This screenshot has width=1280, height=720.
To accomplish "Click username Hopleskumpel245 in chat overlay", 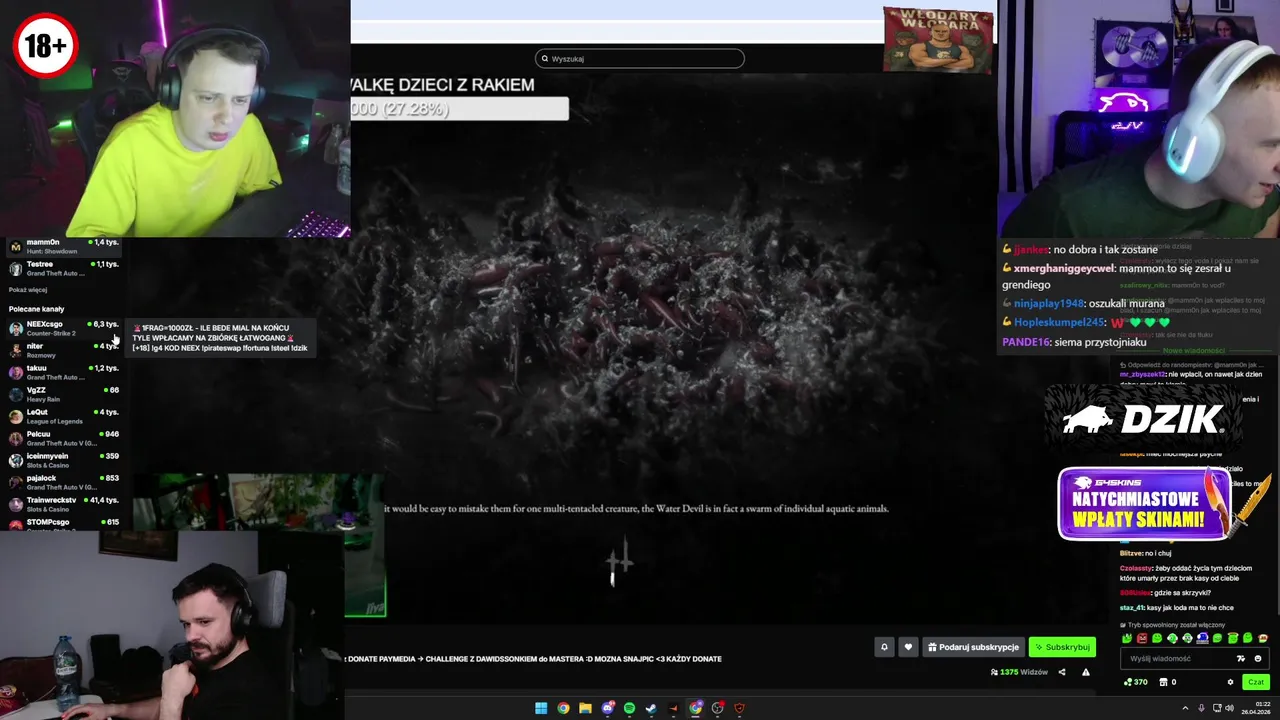I will (1059, 323).
